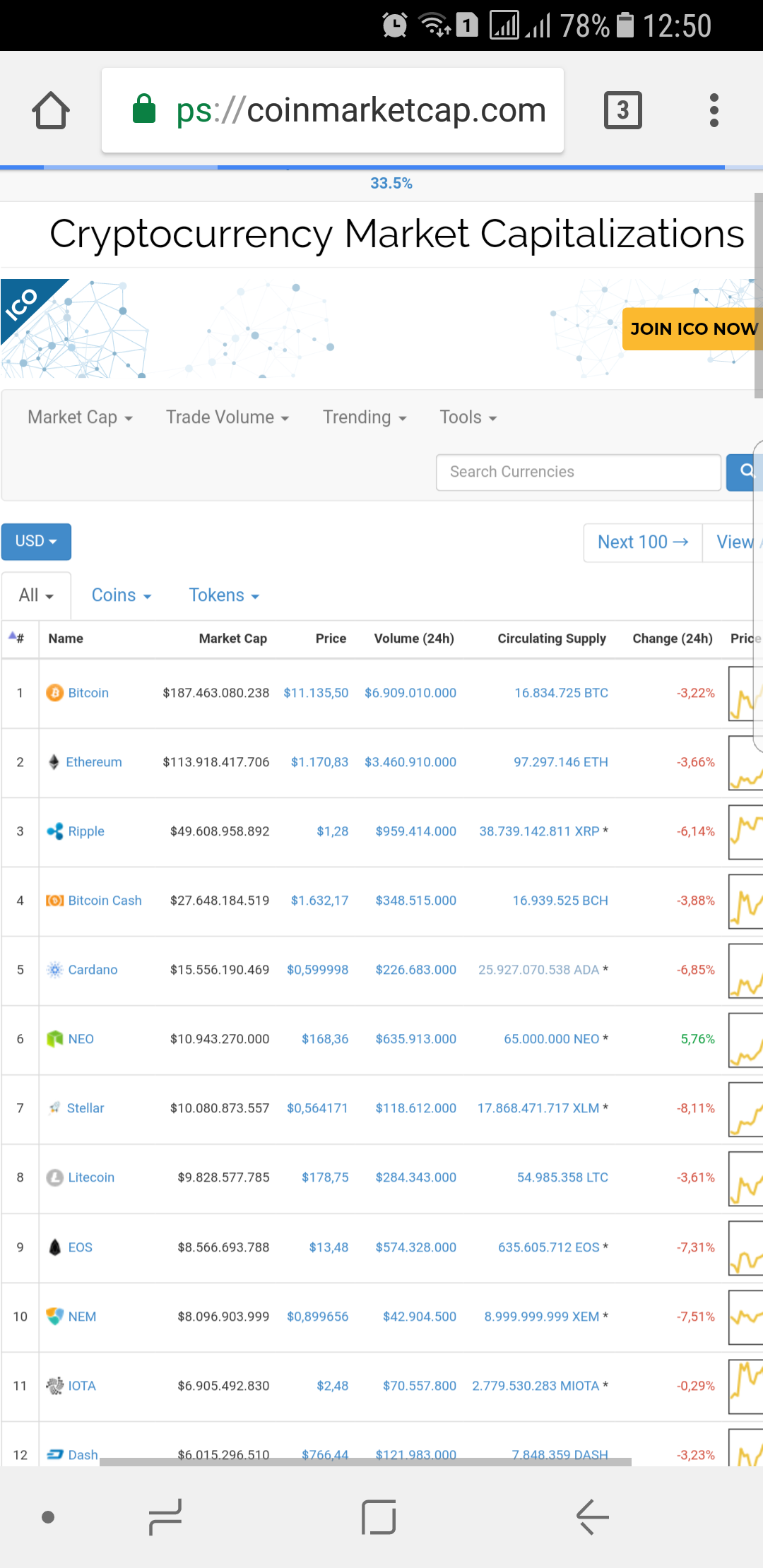Click the Bitcoin Cash logo icon
The height and width of the screenshot is (1568, 763).
[x=54, y=901]
